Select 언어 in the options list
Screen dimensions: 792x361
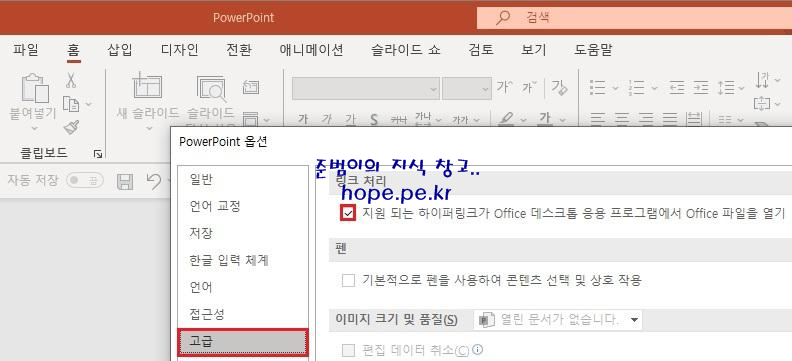point(243,287)
